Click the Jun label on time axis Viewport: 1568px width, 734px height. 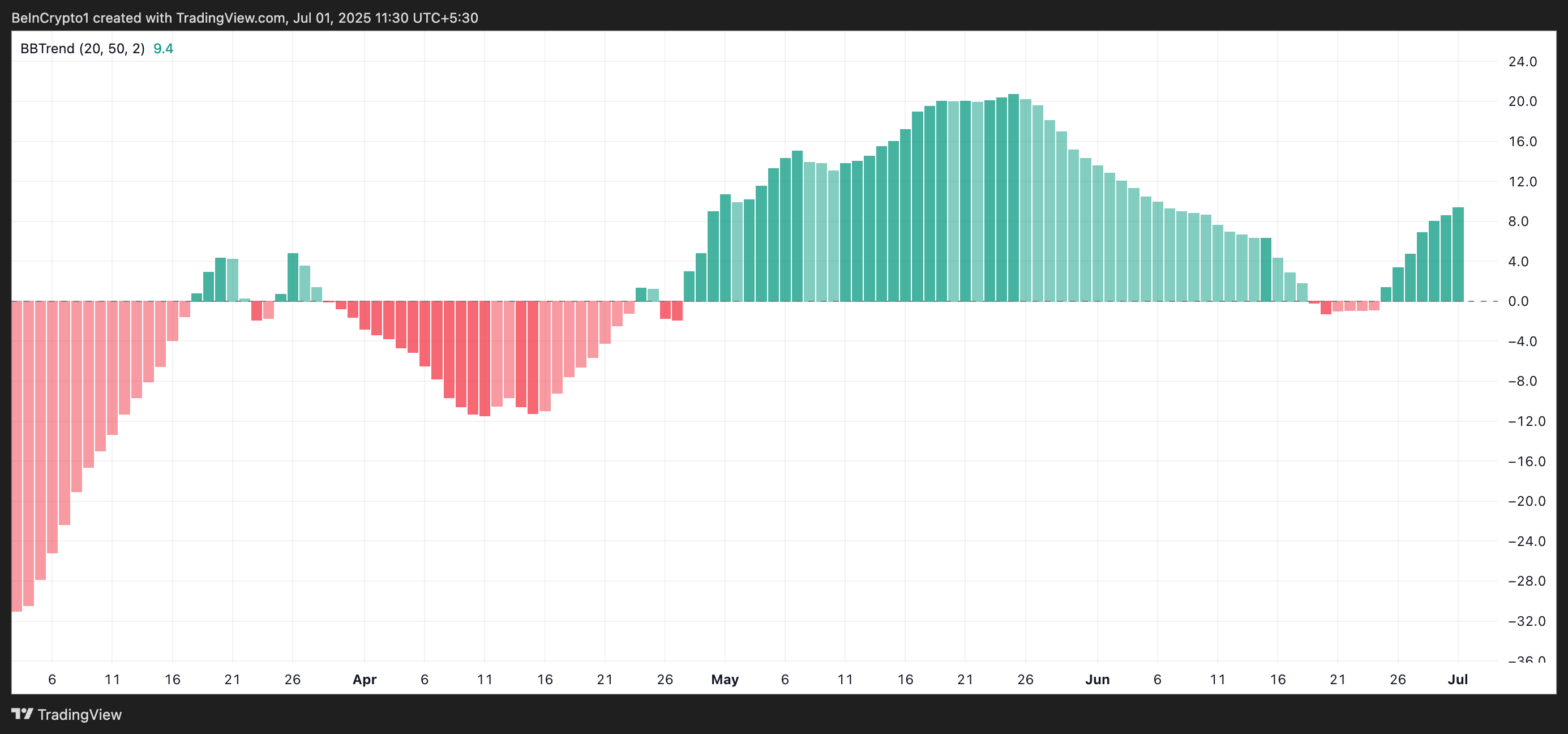point(1097,679)
